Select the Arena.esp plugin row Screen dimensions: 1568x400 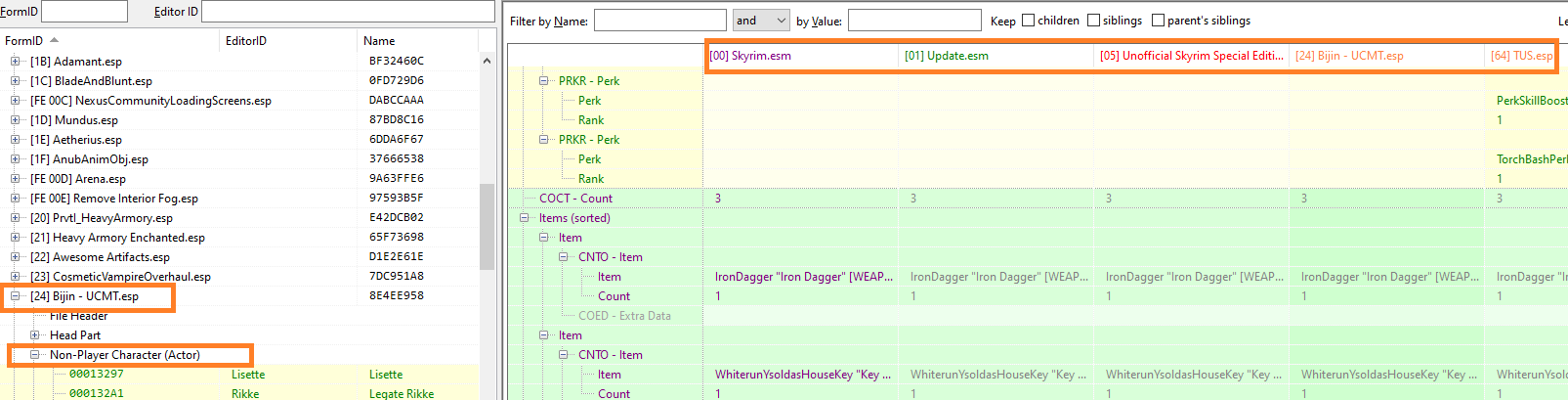point(239,179)
